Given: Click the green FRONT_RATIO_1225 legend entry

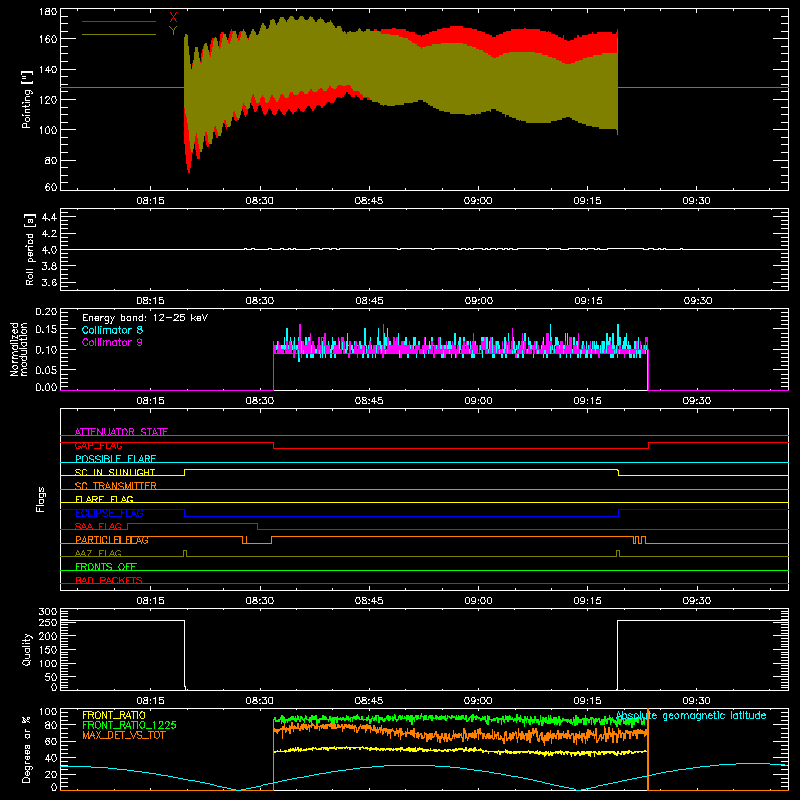Looking at the screenshot, I should coord(129,725).
